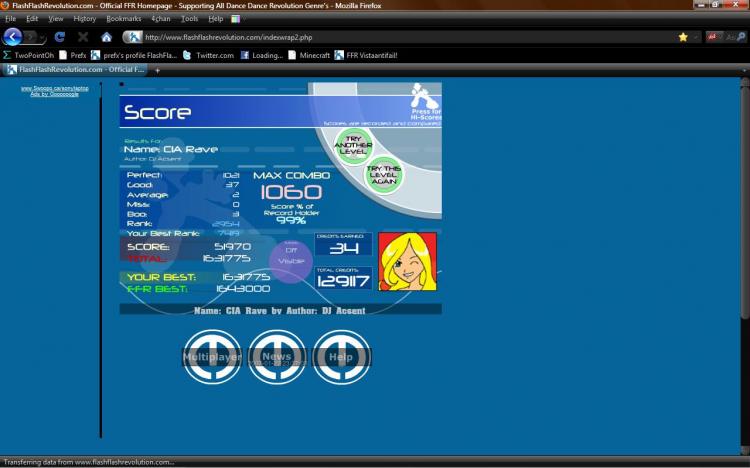Toggle the purple Visible on/off circle
The image size is (750, 468).
pyautogui.click(x=291, y=260)
